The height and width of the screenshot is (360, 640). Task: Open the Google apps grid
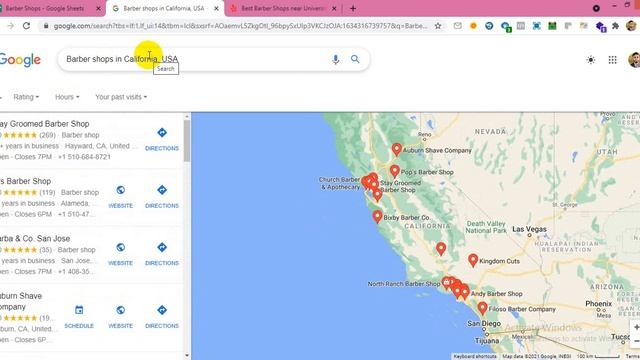(612, 60)
